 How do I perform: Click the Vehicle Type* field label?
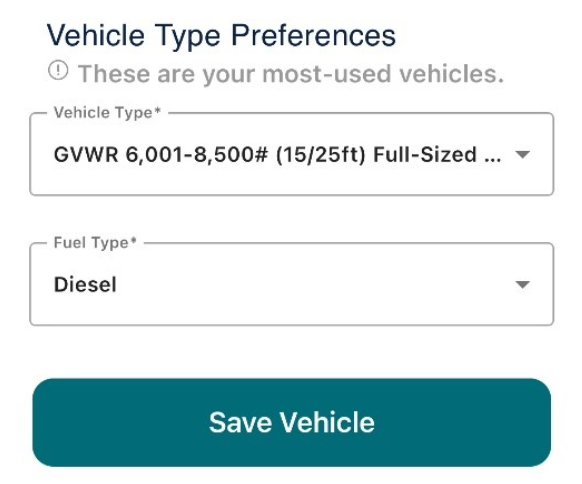pos(107,112)
